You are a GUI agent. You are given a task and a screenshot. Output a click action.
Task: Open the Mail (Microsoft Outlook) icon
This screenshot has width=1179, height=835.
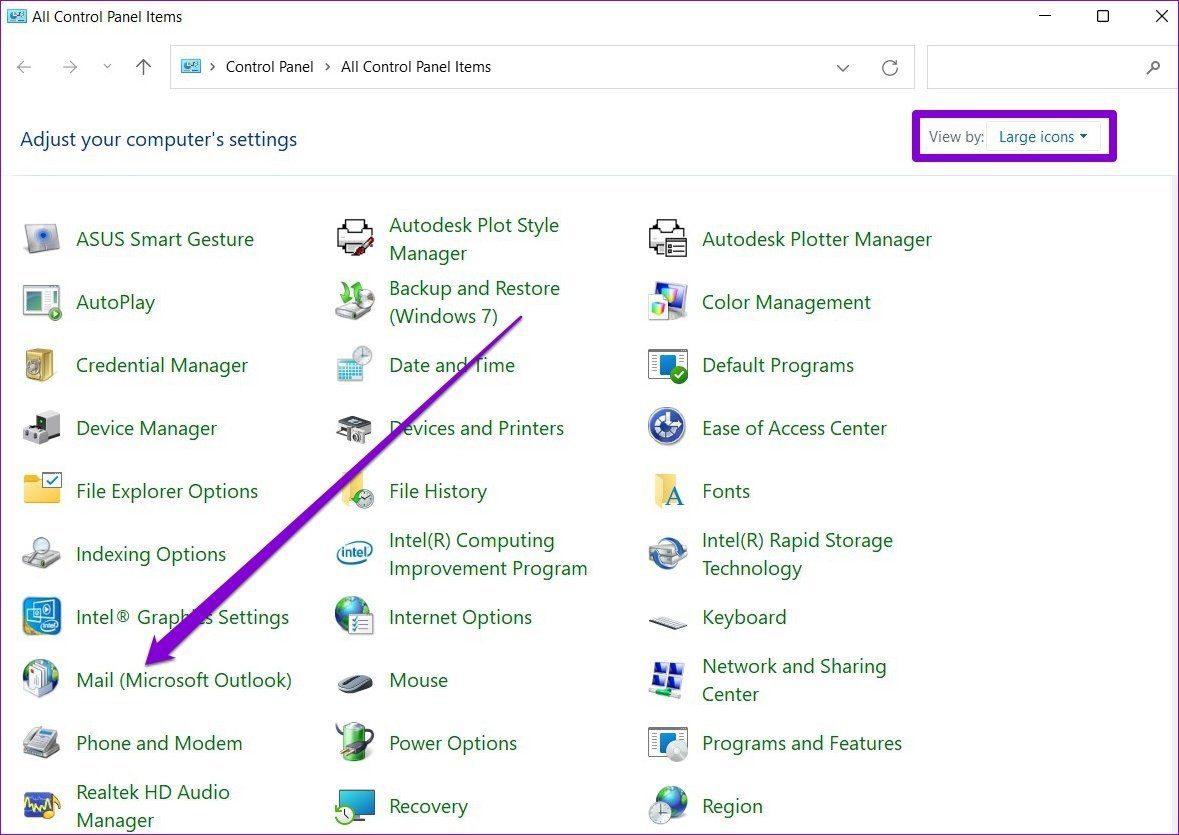(41, 679)
